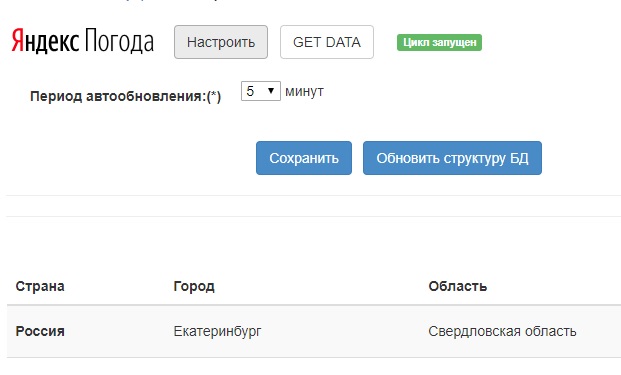Image resolution: width=621 pixels, height=375 pixels.
Task: Click the GET DATA button
Action: (327, 42)
